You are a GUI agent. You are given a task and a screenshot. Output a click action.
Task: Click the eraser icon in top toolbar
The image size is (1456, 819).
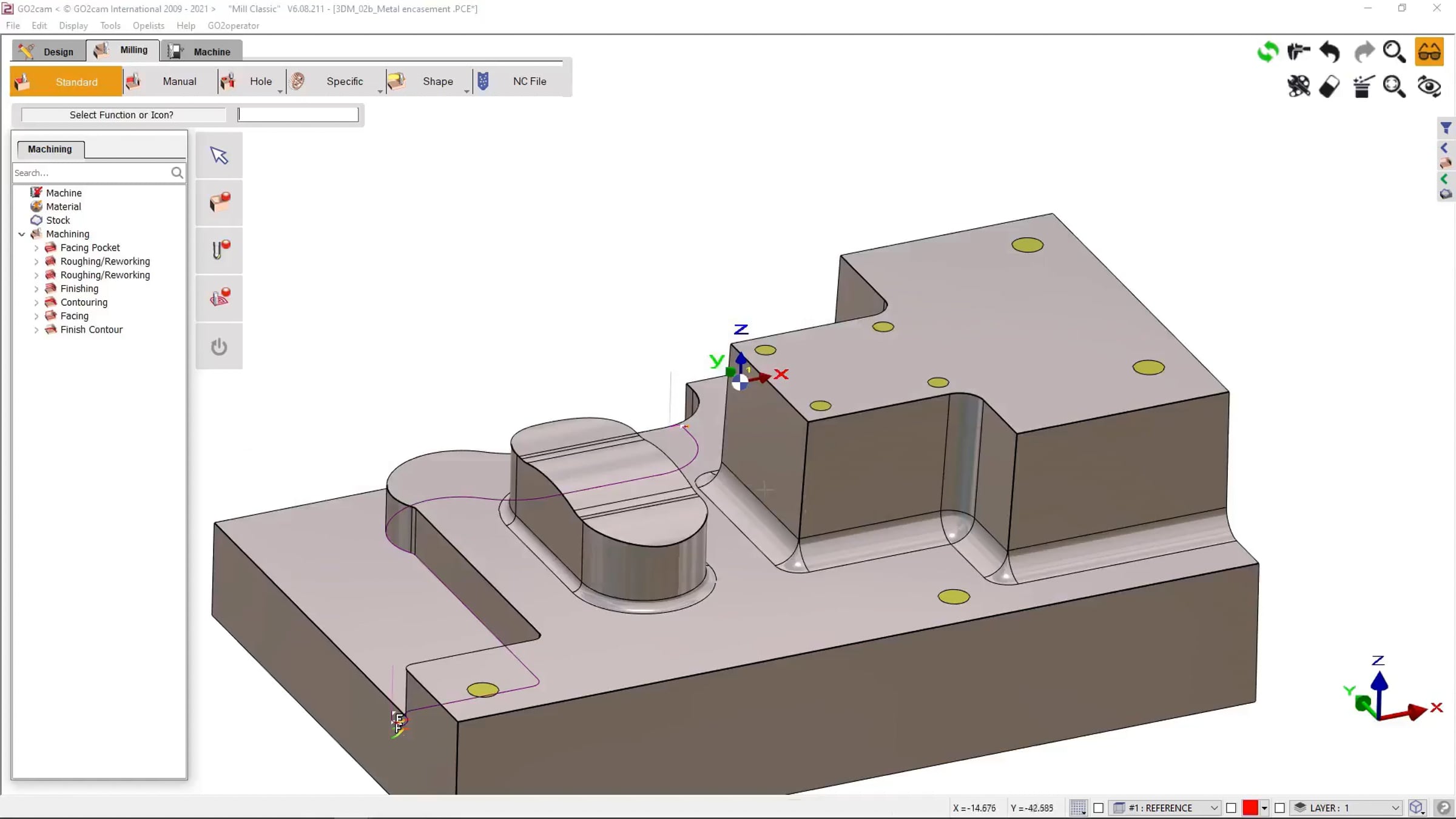click(1329, 87)
